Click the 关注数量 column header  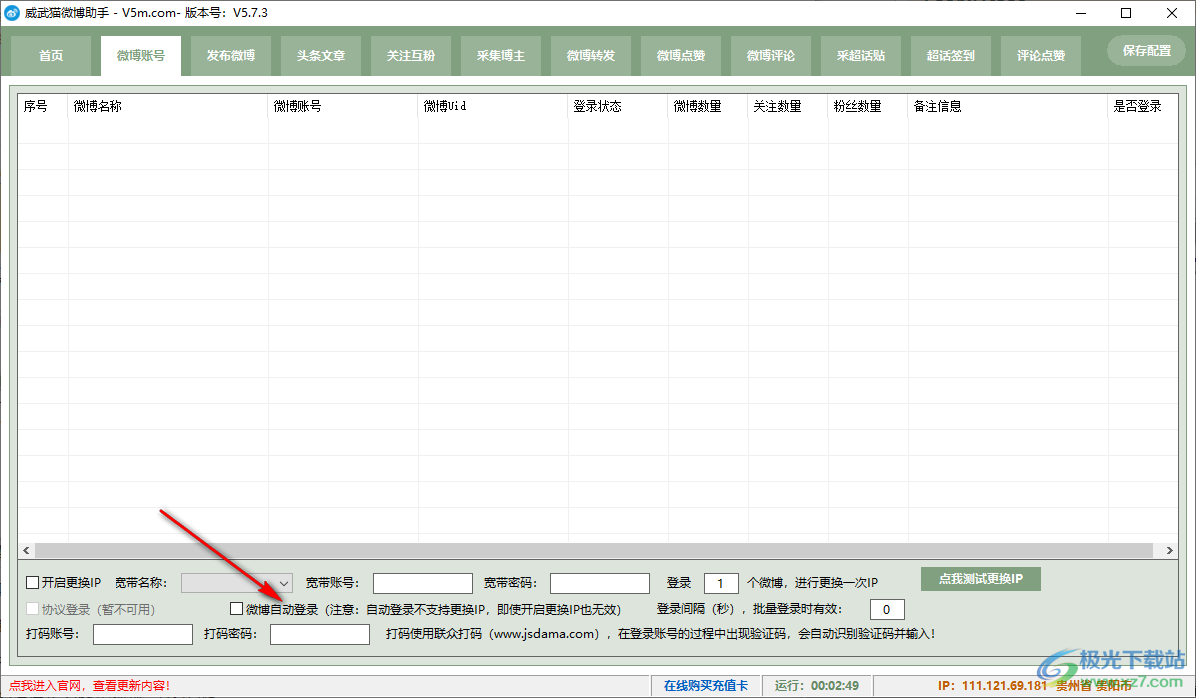[x=789, y=106]
